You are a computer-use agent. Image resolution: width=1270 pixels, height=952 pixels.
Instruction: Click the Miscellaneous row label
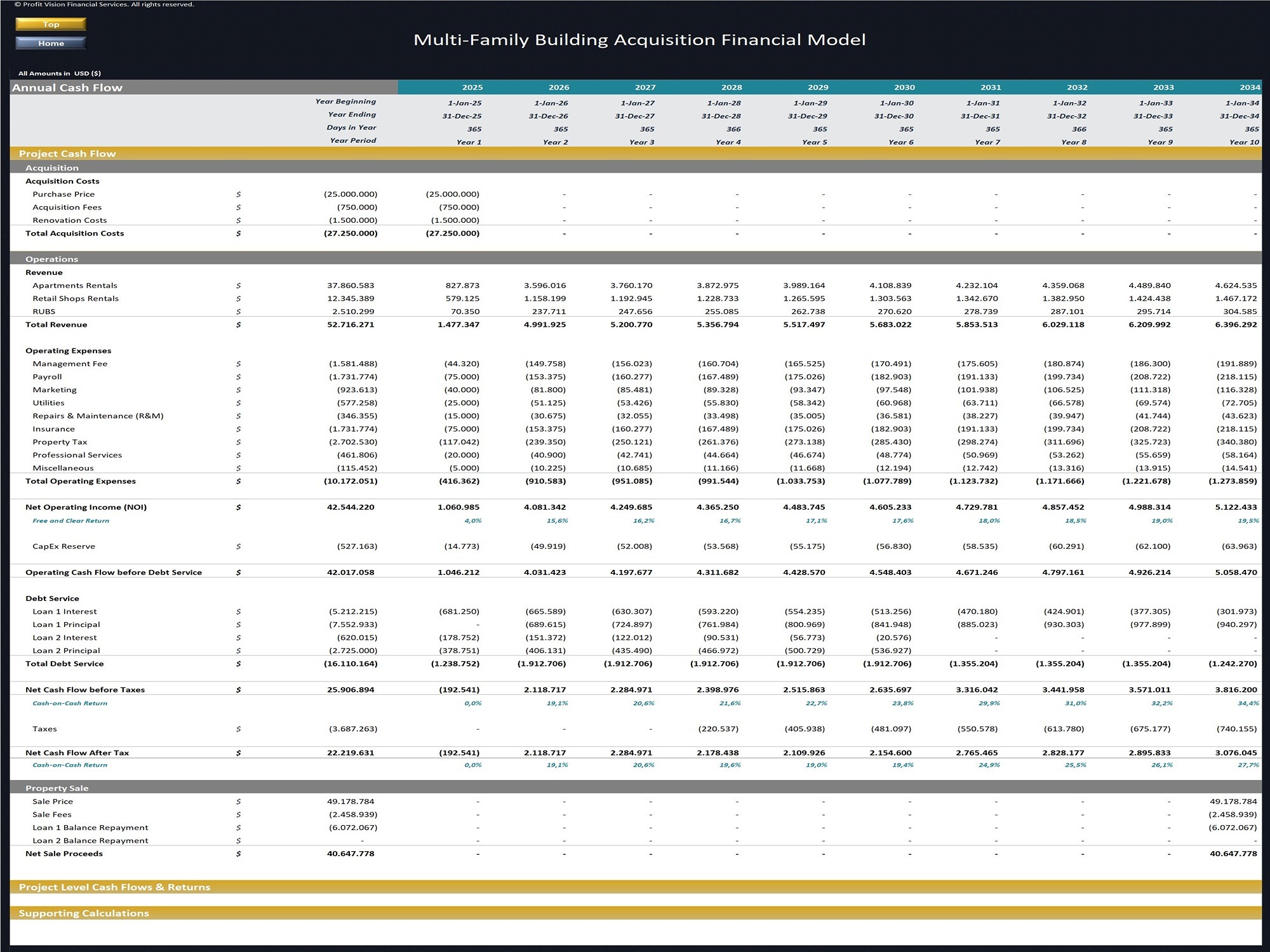coord(63,468)
